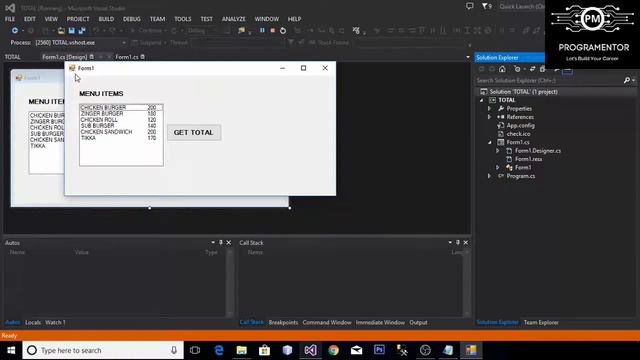640x360 pixels.
Task: Click the Save All icon in toolbar
Action: pos(82,31)
